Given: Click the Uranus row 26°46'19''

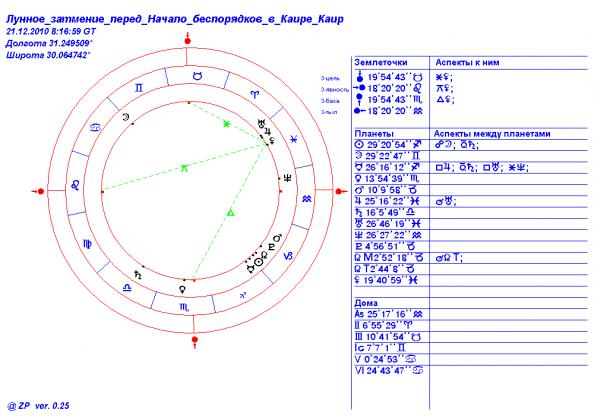Looking at the screenshot, I should (388, 224).
